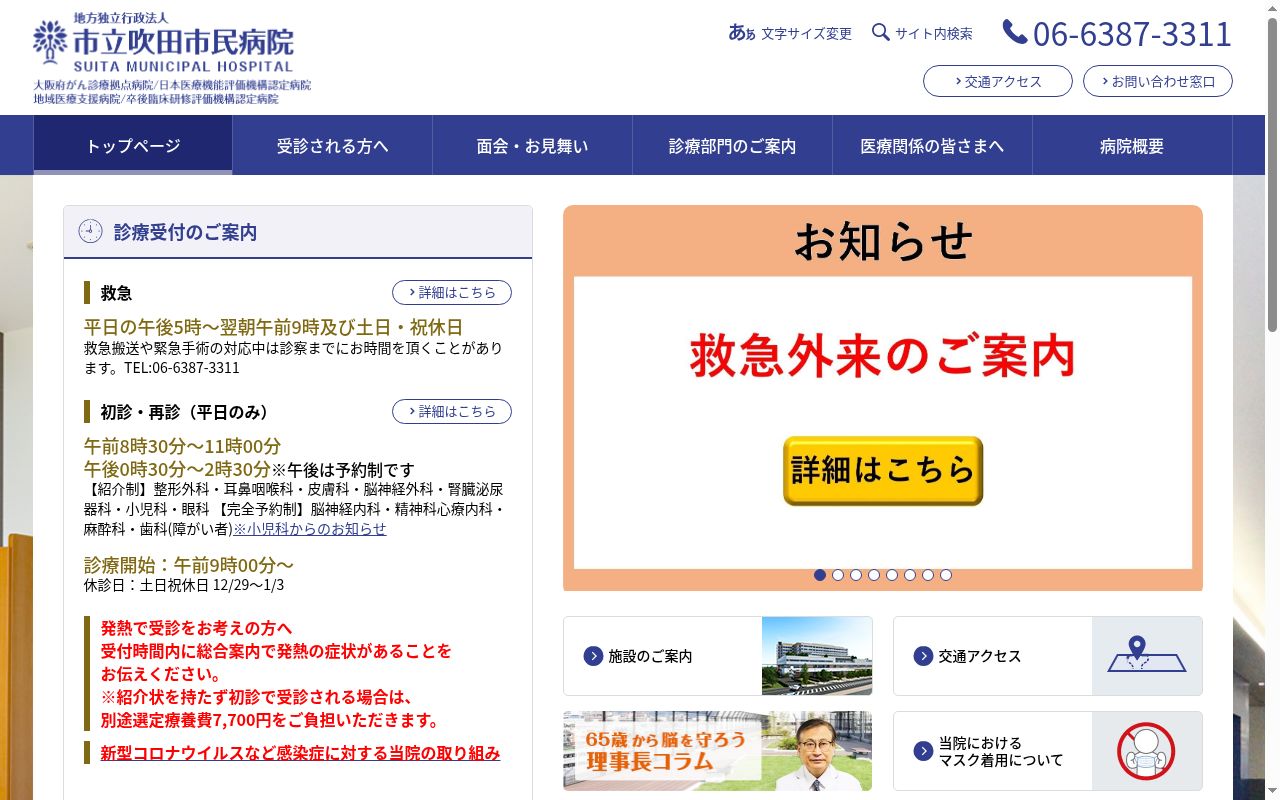
Task: Select the eighth carousel dot
Action: coord(946,575)
